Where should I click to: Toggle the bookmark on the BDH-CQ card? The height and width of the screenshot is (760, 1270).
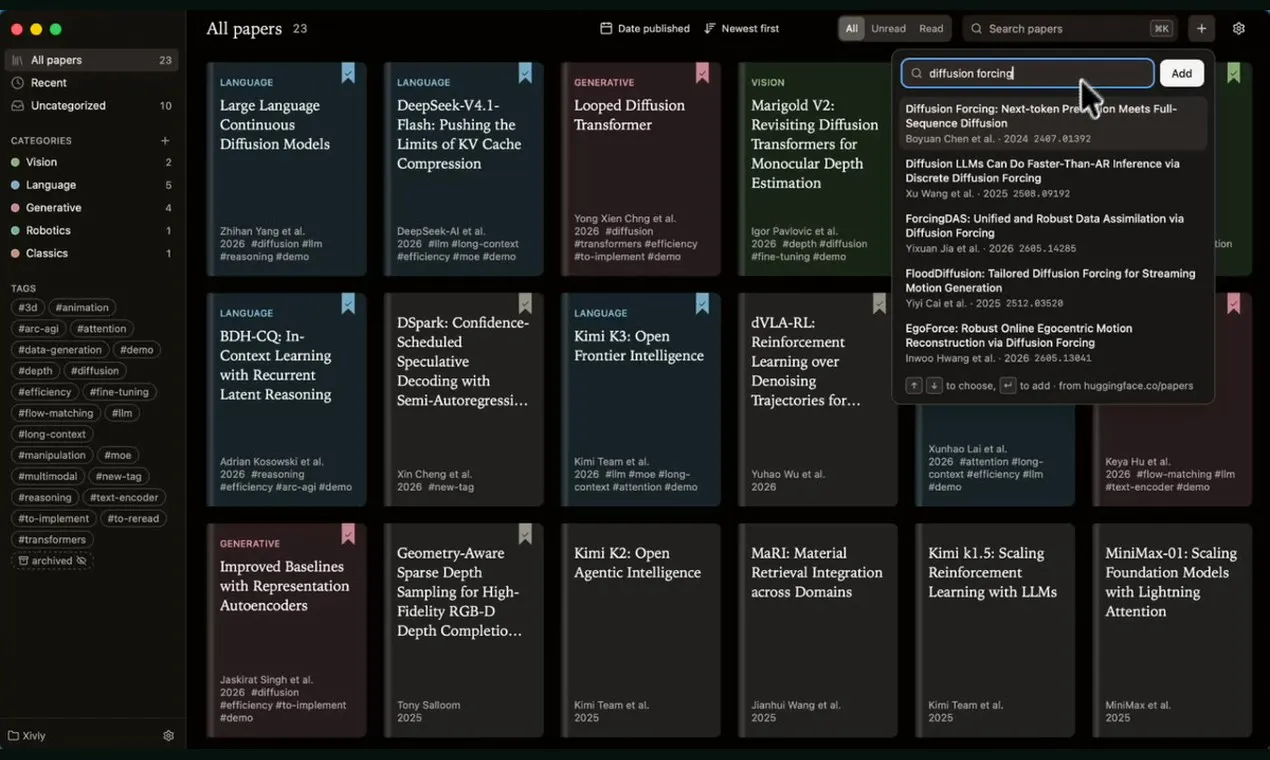point(348,304)
